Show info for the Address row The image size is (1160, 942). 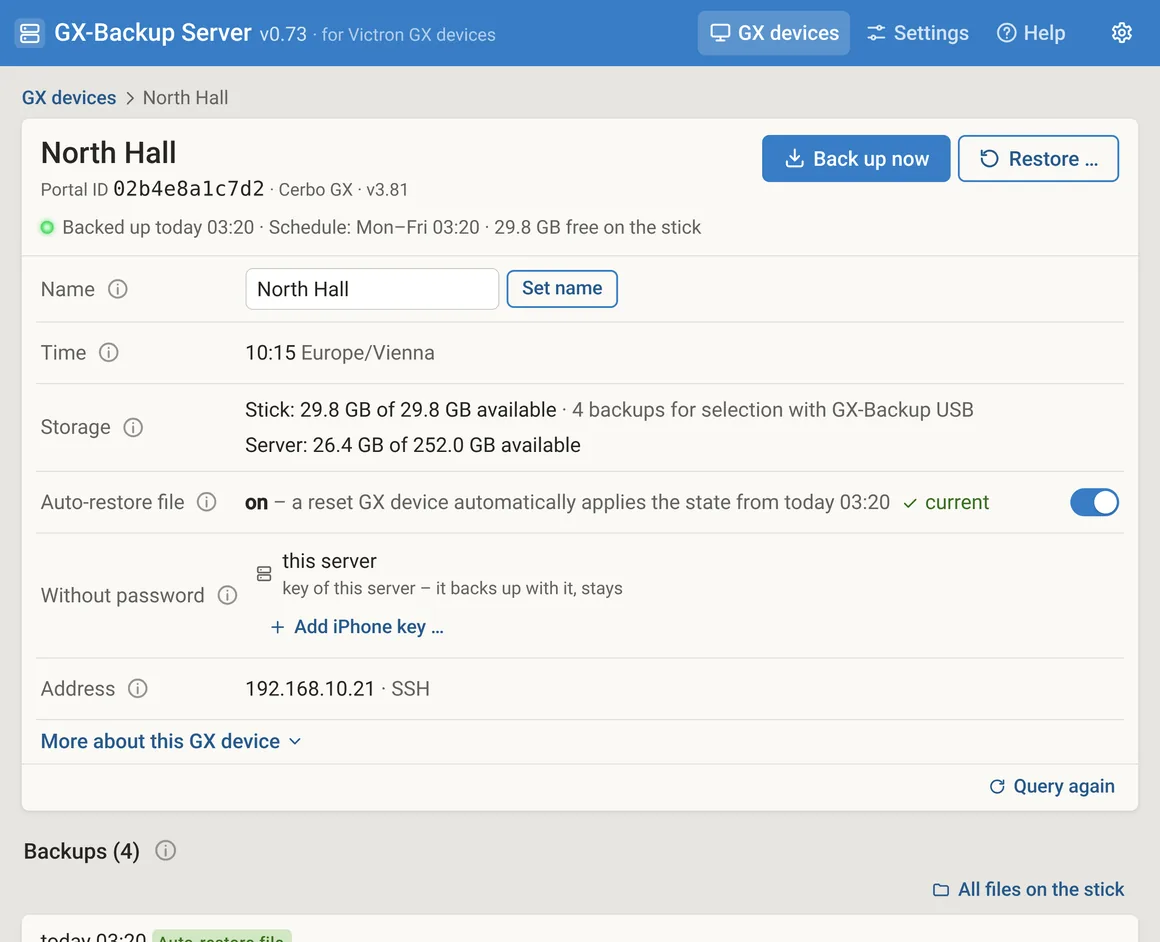point(138,688)
